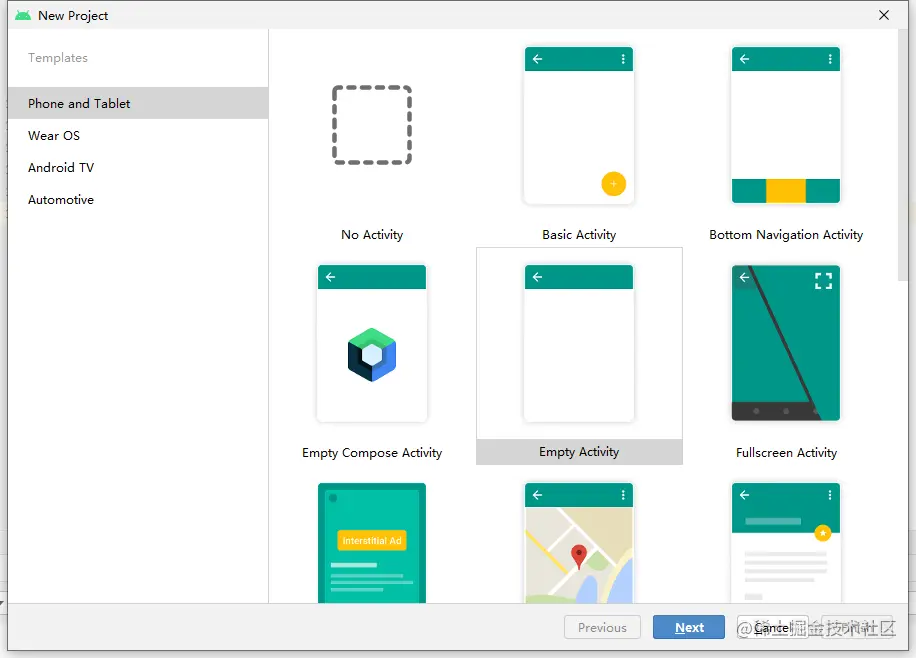This screenshot has width=916, height=658.
Task: Select the No Activity template thumbnail
Action: [372, 125]
